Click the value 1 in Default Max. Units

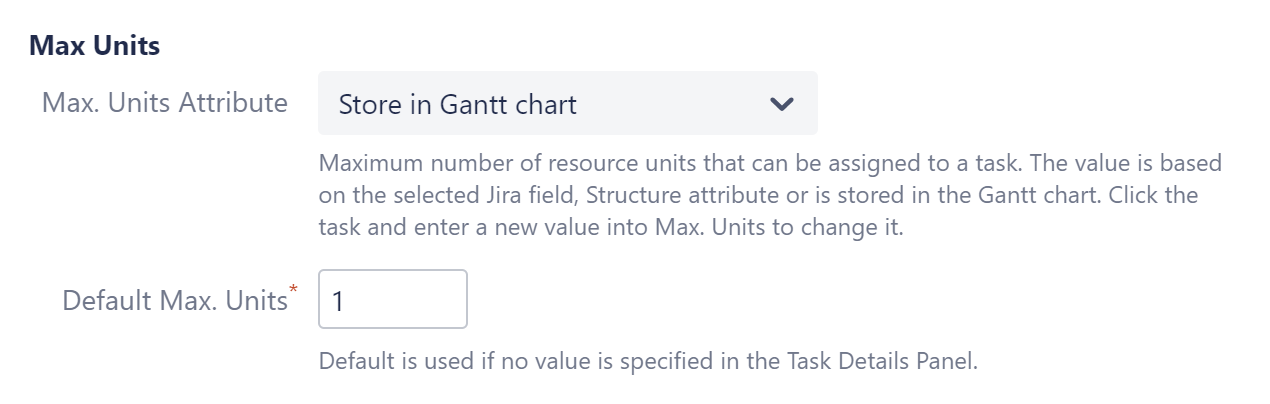(338, 300)
